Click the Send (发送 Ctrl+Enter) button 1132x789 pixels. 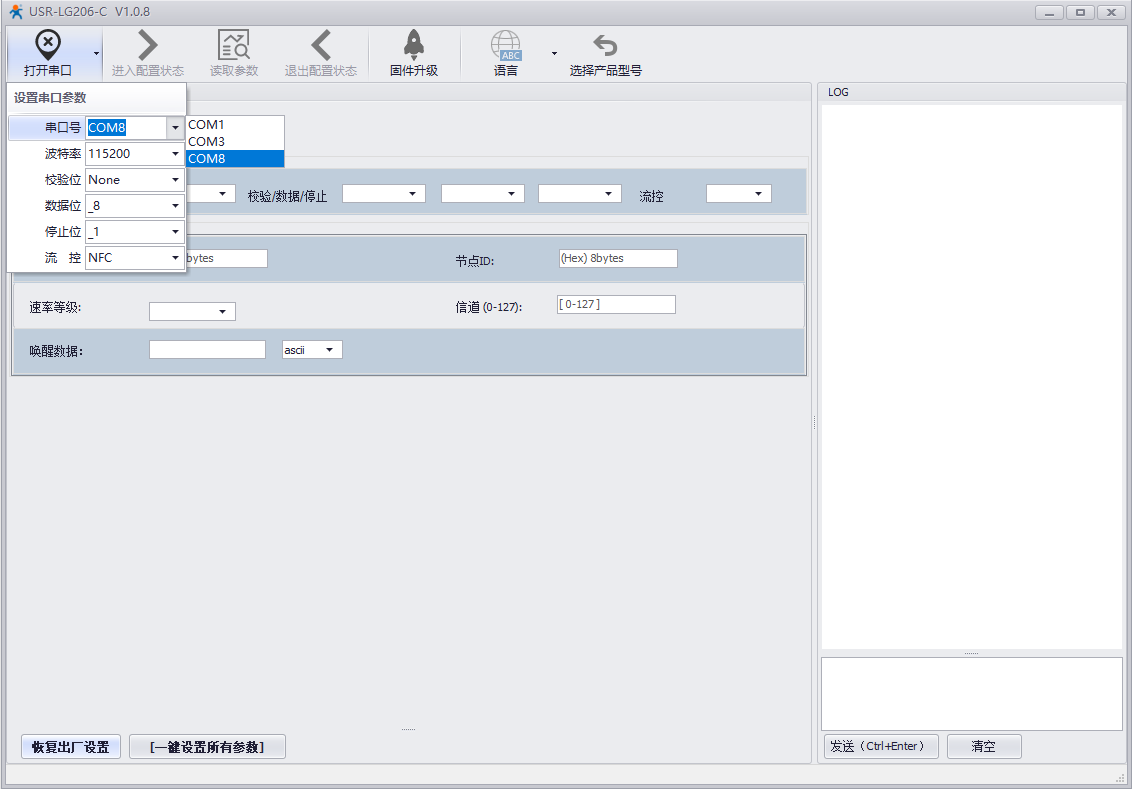[880, 746]
